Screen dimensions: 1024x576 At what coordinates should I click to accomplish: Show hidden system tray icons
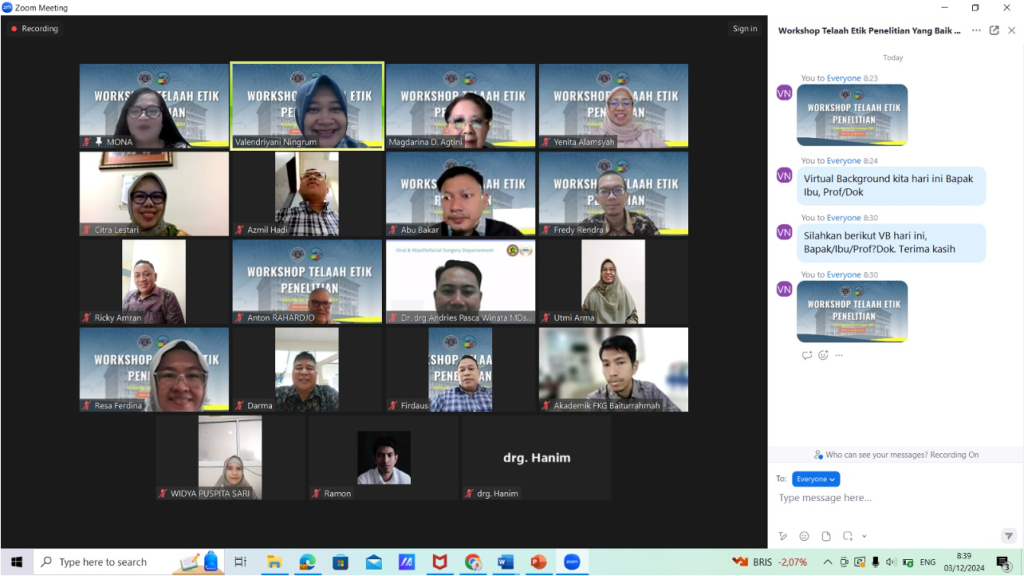[827, 562]
